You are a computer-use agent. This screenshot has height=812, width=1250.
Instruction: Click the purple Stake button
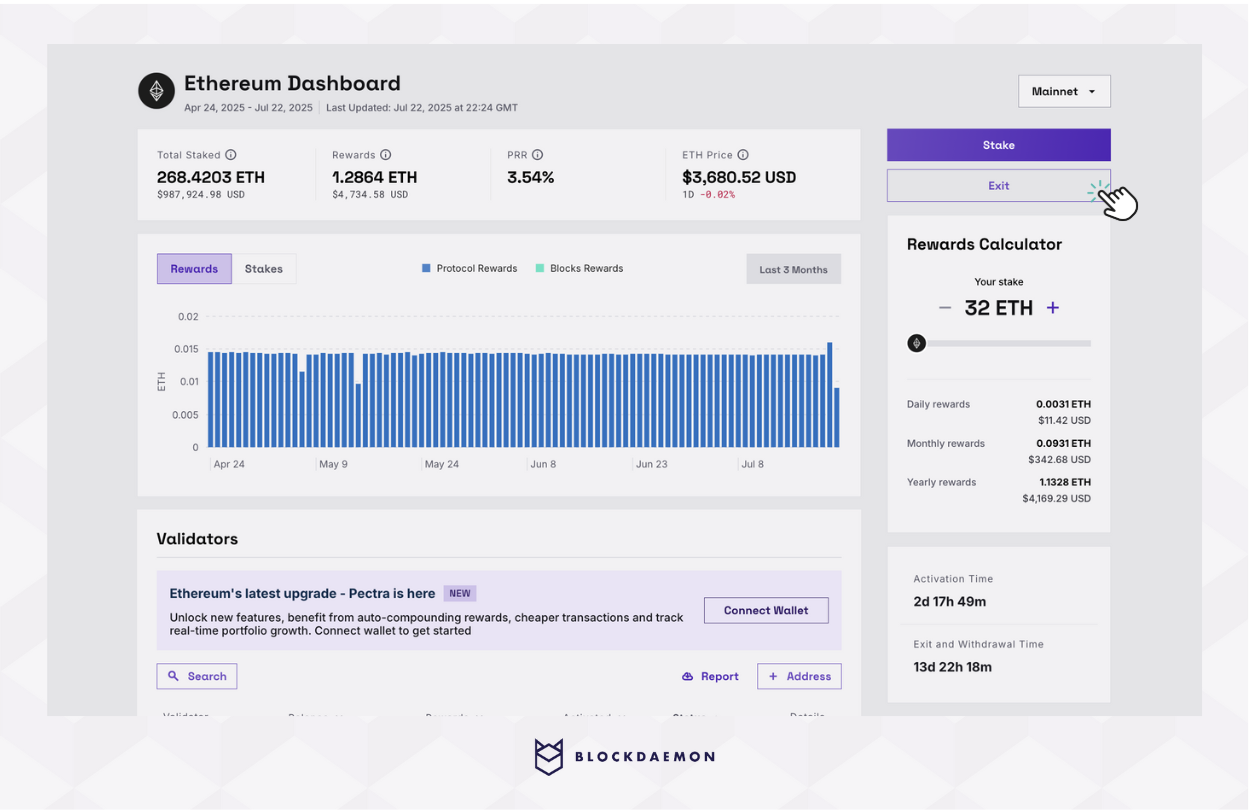998,145
